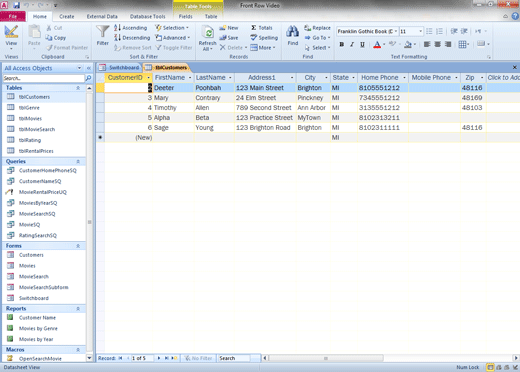Click Toggle Filter

174,48
